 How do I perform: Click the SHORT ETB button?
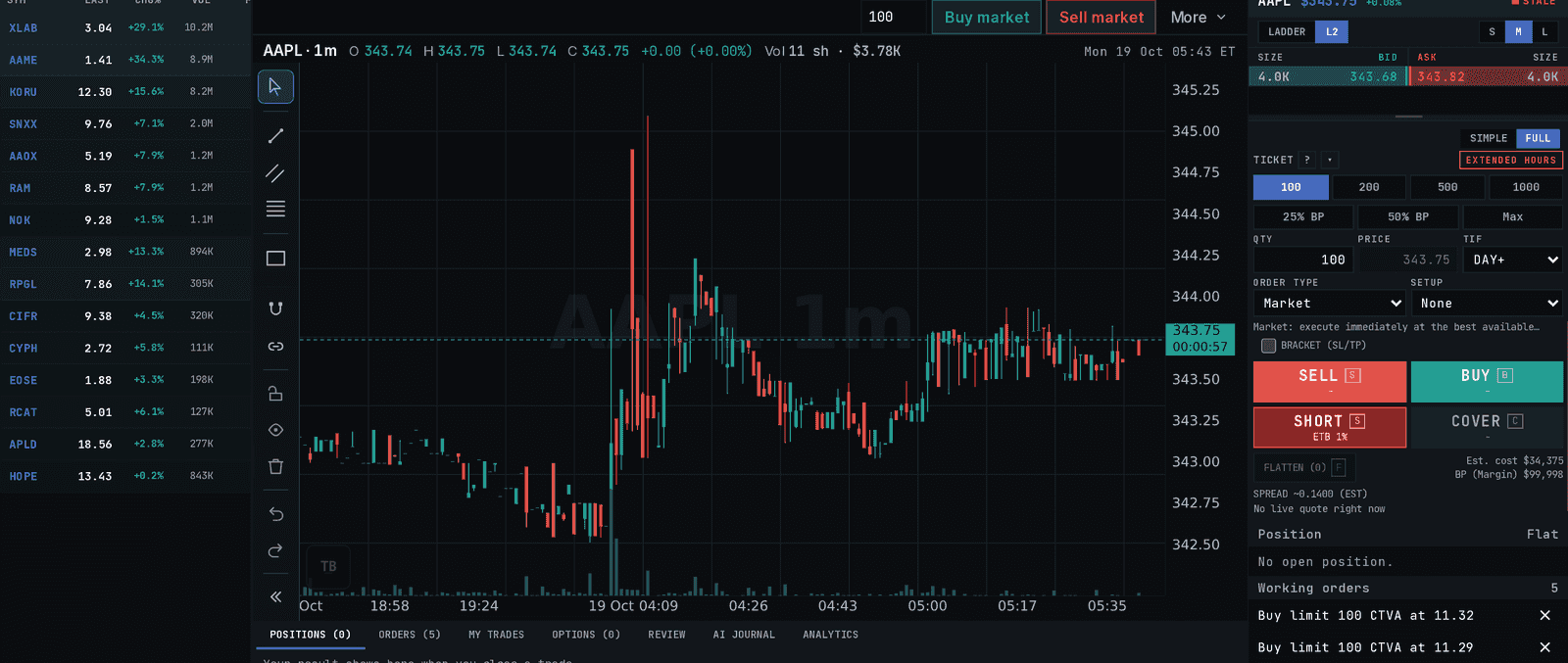1330,427
